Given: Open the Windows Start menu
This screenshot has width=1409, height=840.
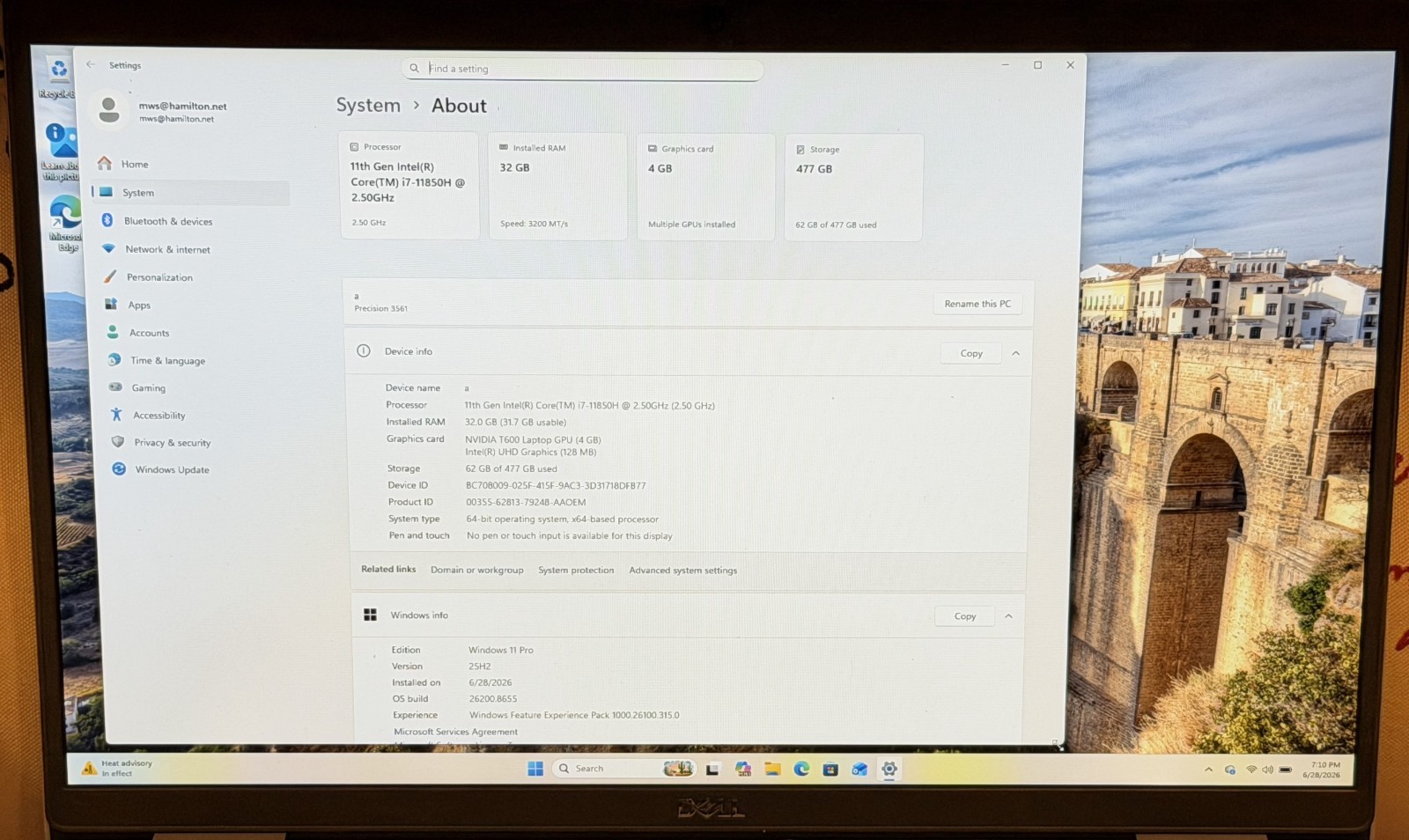Looking at the screenshot, I should 535,769.
